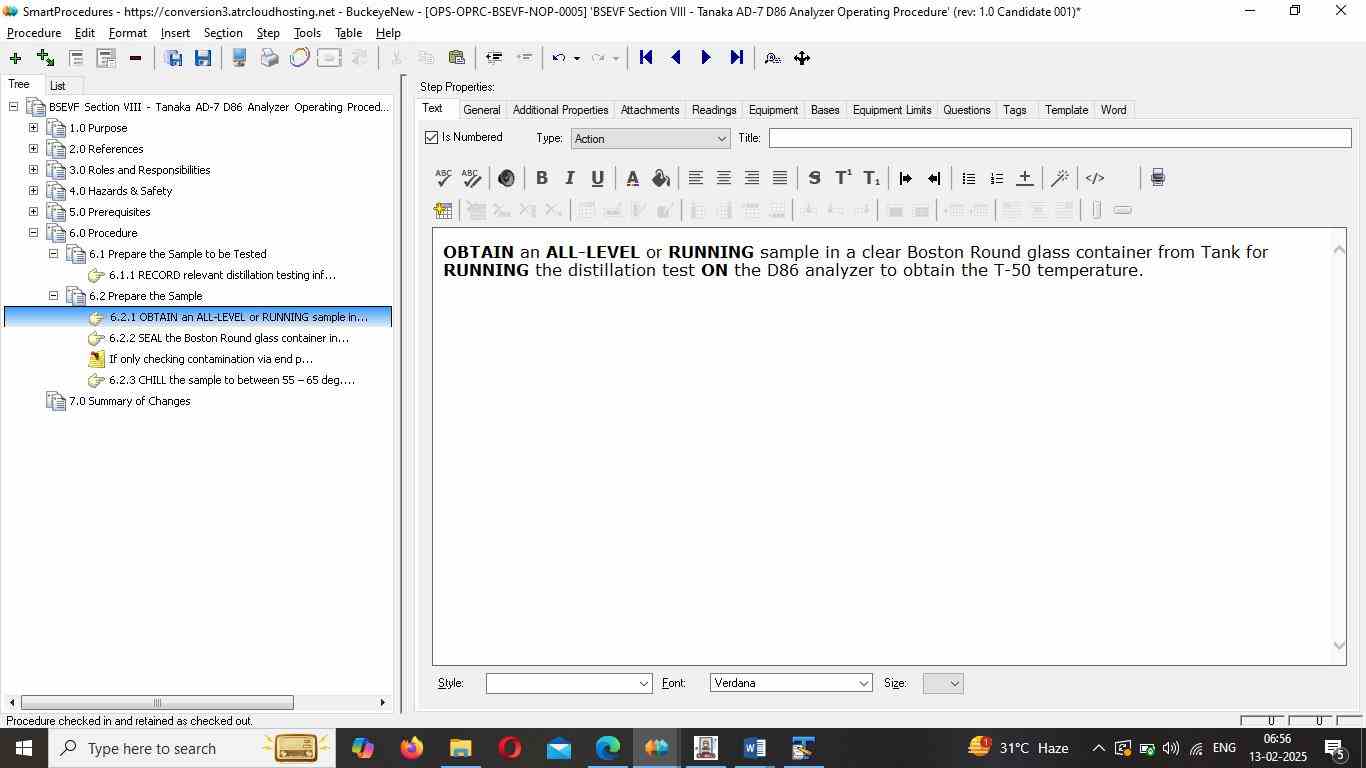The height and width of the screenshot is (768, 1366).
Task: Click the strikethrough icon
Action: pyautogui.click(x=814, y=178)
